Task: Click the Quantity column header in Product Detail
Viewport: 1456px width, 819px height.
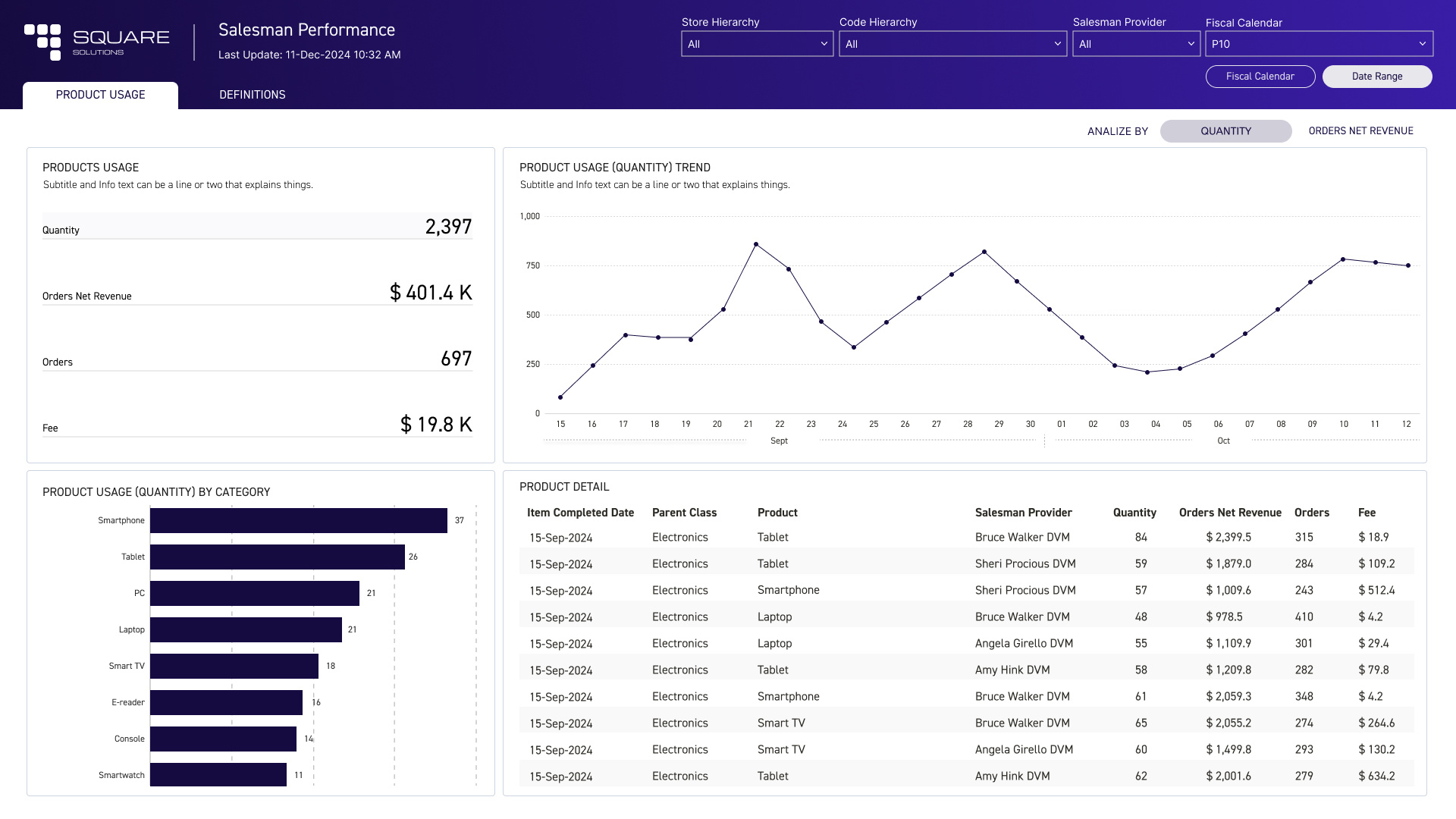Action: click(1134, 513)
